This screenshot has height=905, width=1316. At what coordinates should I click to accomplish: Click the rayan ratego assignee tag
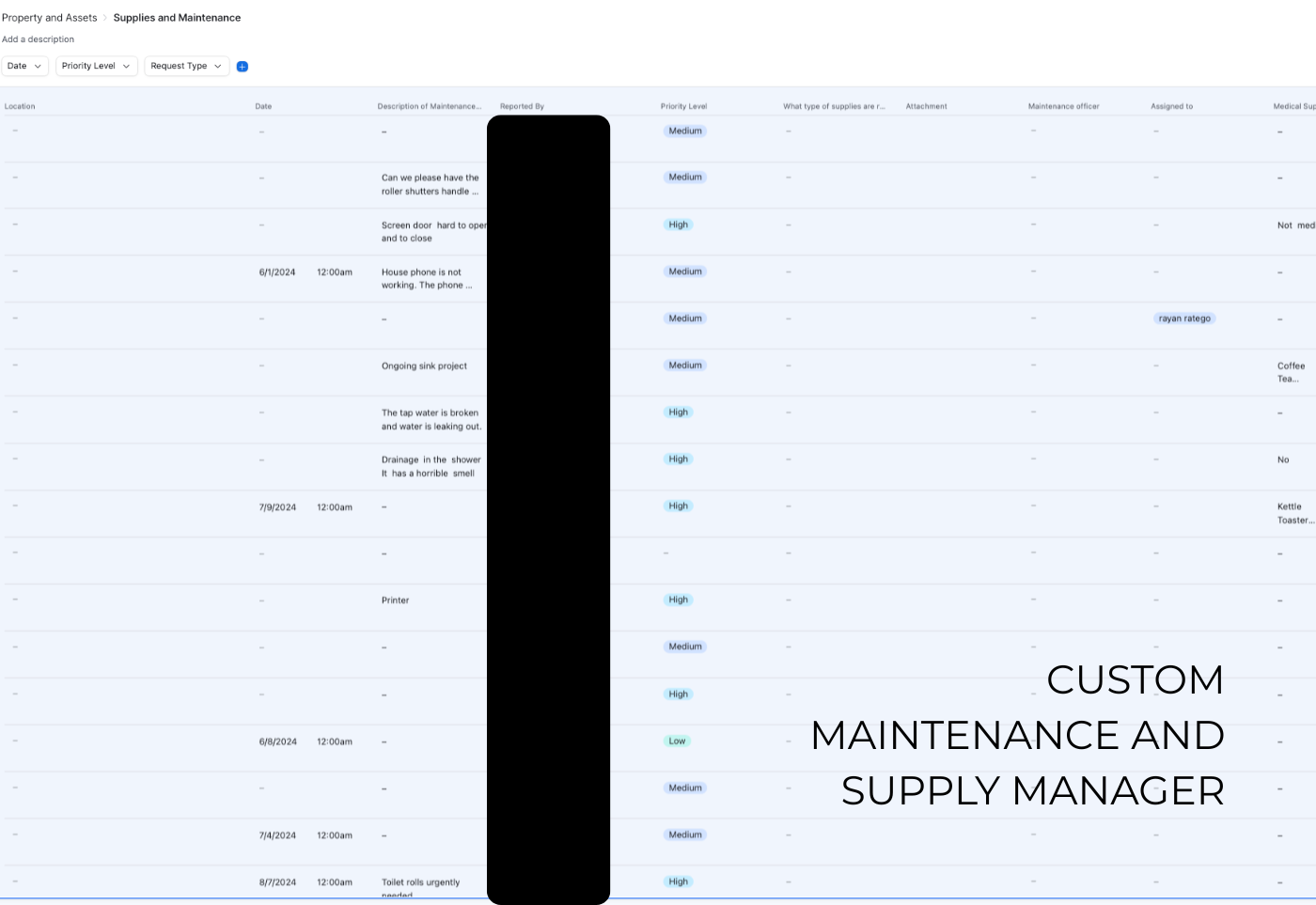pyautogui.click(x=1183, y=319)
